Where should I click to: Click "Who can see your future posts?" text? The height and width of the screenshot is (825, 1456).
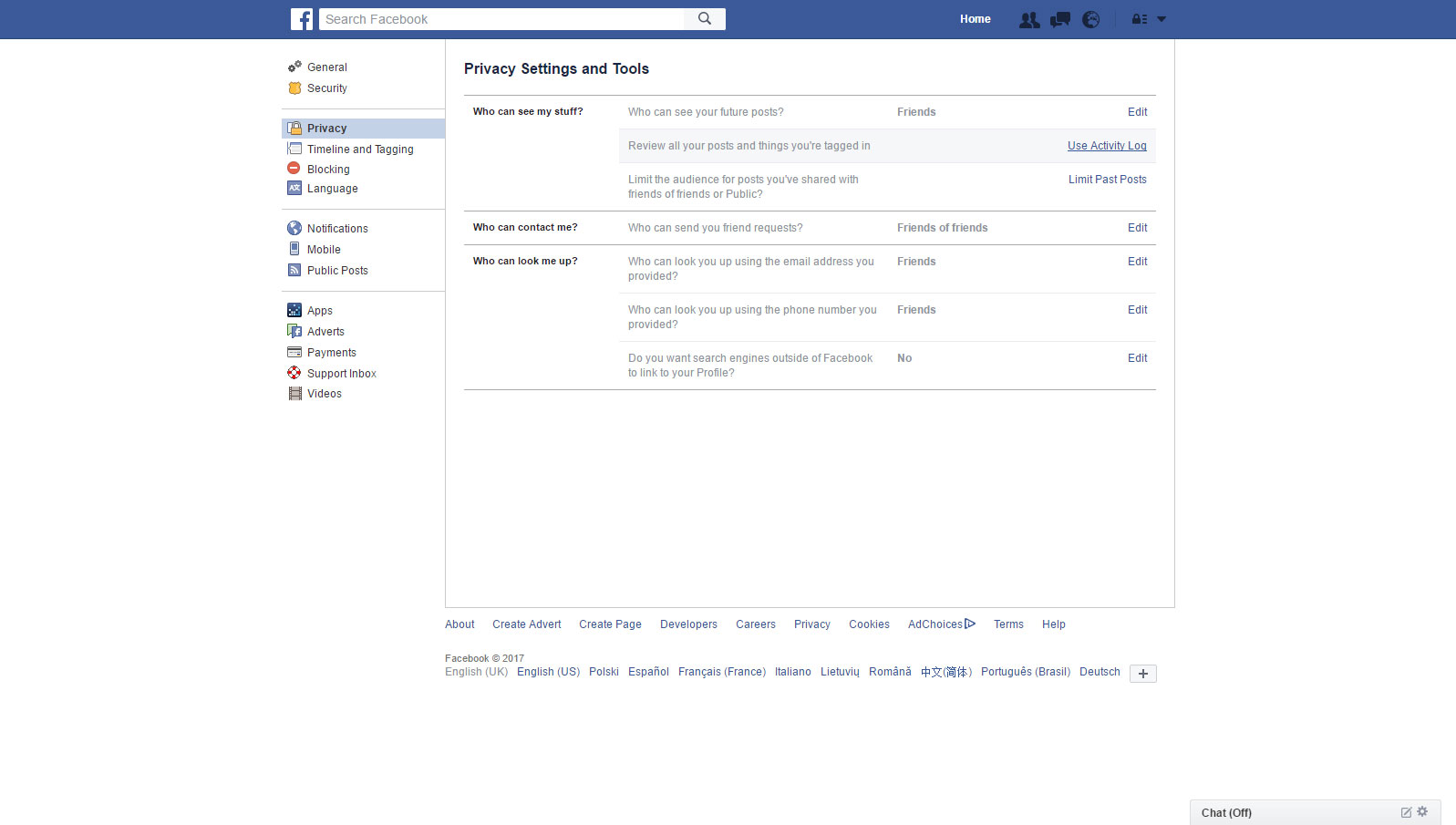tap(706, 112)
